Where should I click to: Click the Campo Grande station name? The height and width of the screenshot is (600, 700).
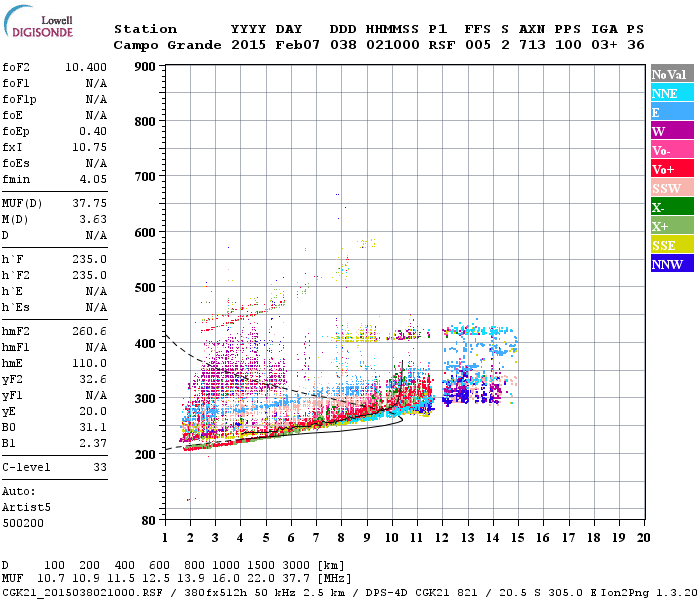click(167, 45)
